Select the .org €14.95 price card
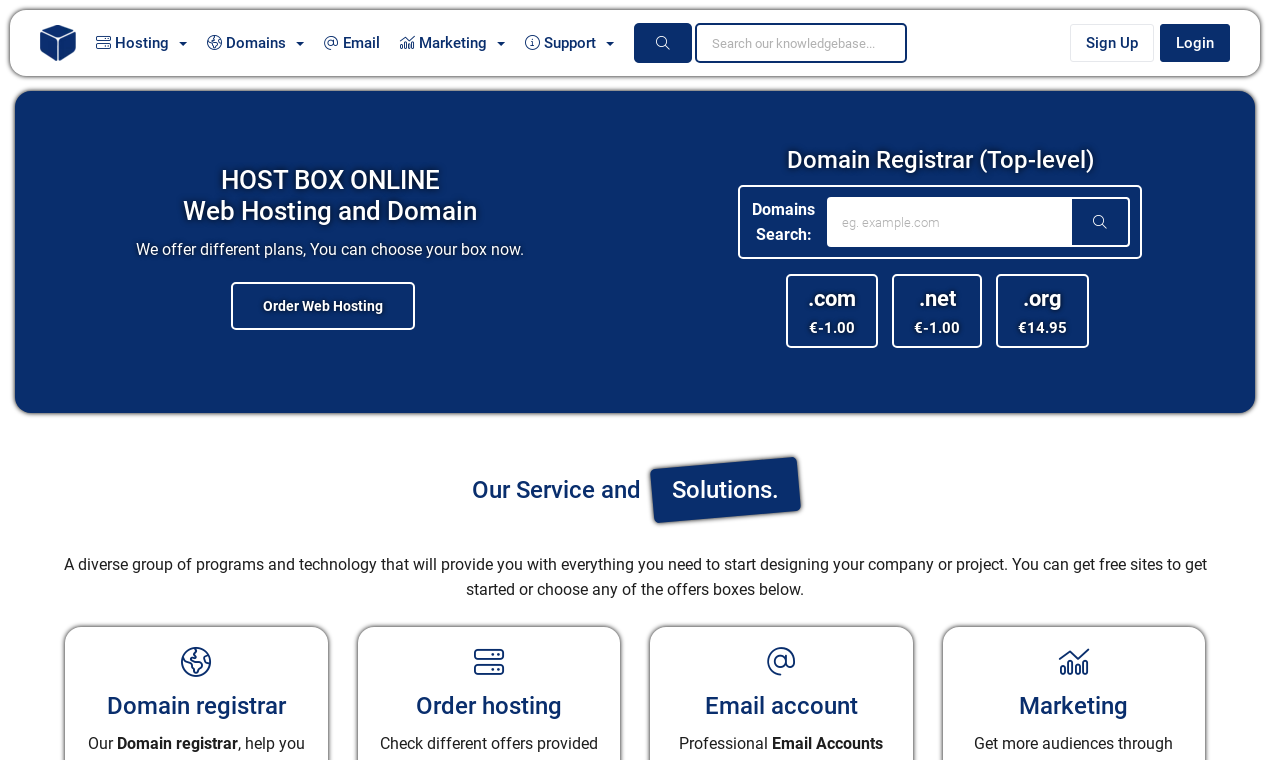Image resolution: width=1270 pixels, height=760 pixels. pyautogui.click(x=1042, y=310)
